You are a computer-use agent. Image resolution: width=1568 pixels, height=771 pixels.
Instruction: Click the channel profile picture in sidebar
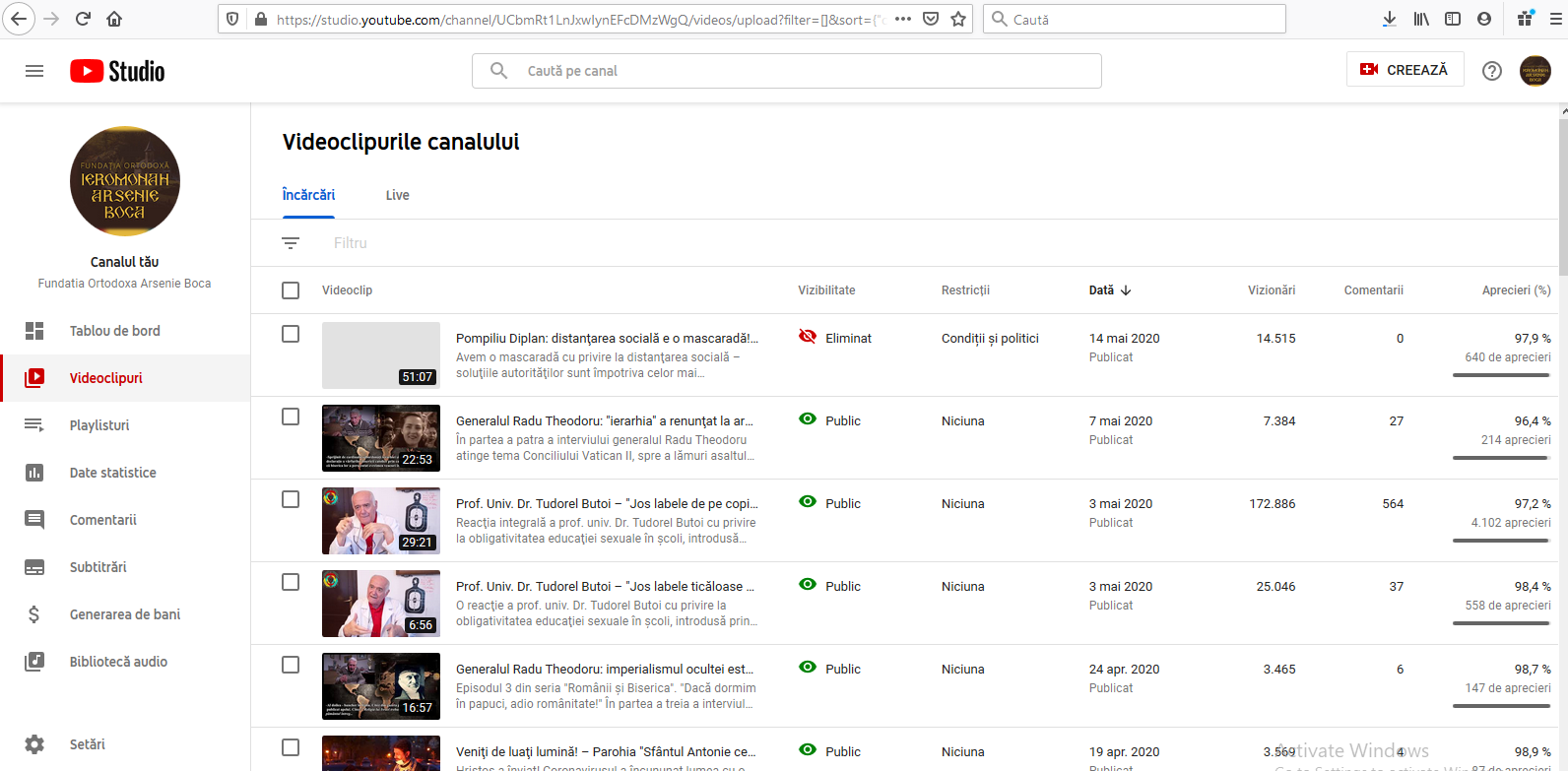pyautogui.click(x=125, y=181)
